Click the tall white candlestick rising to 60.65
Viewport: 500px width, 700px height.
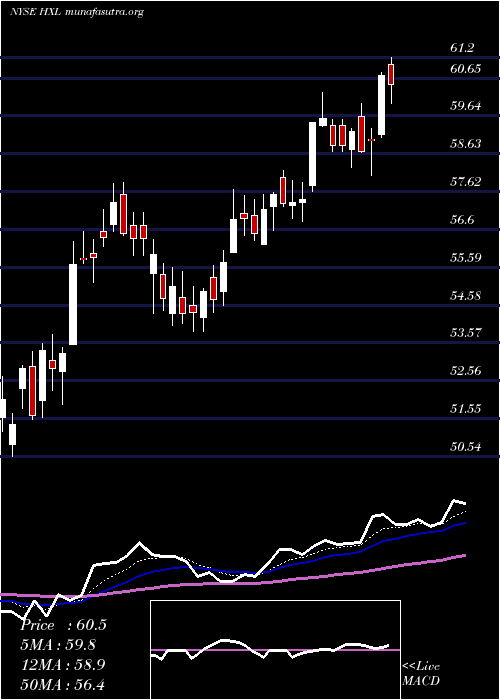tap(381, 105)
